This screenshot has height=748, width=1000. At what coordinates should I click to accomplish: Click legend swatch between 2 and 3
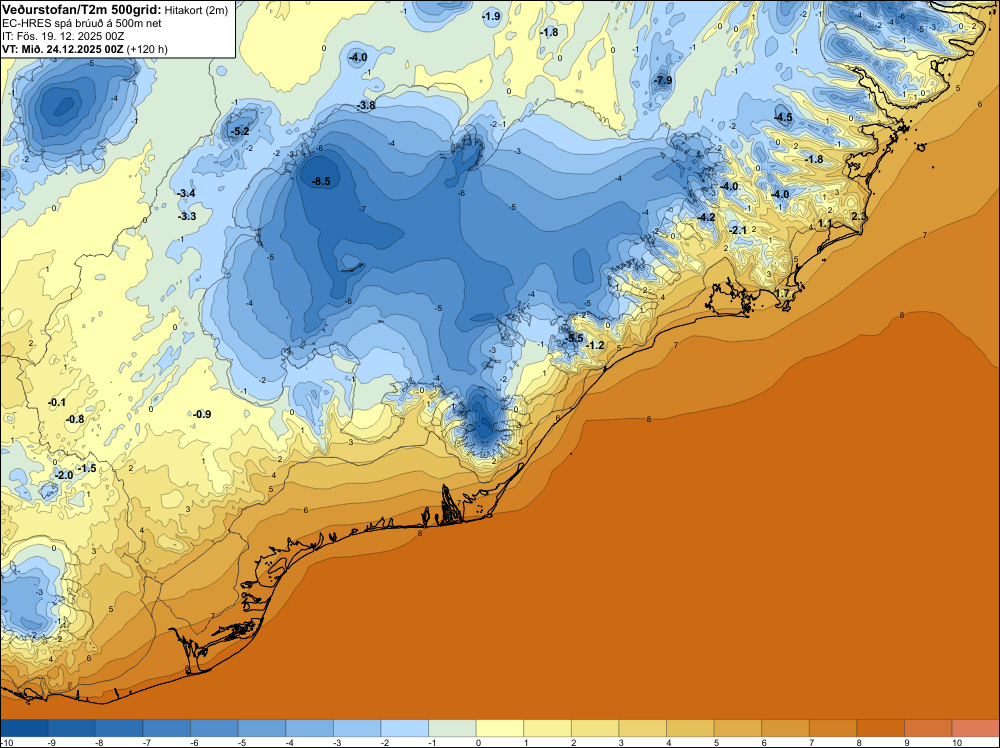pos(595,728)
